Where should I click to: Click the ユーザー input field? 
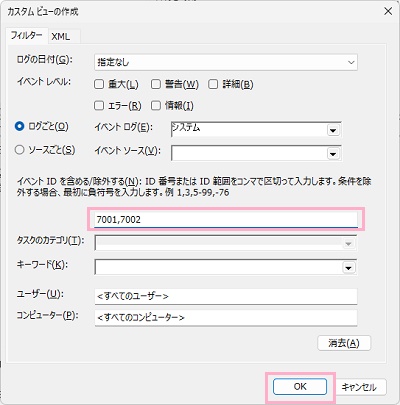pos(226,296)
